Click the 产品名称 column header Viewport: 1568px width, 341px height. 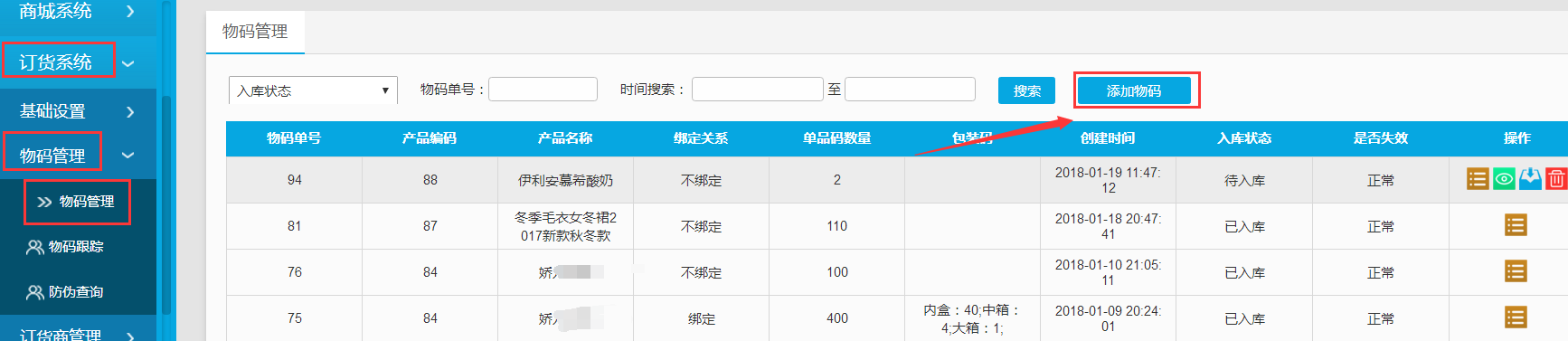pyautogui.click(x=565, y=138)
